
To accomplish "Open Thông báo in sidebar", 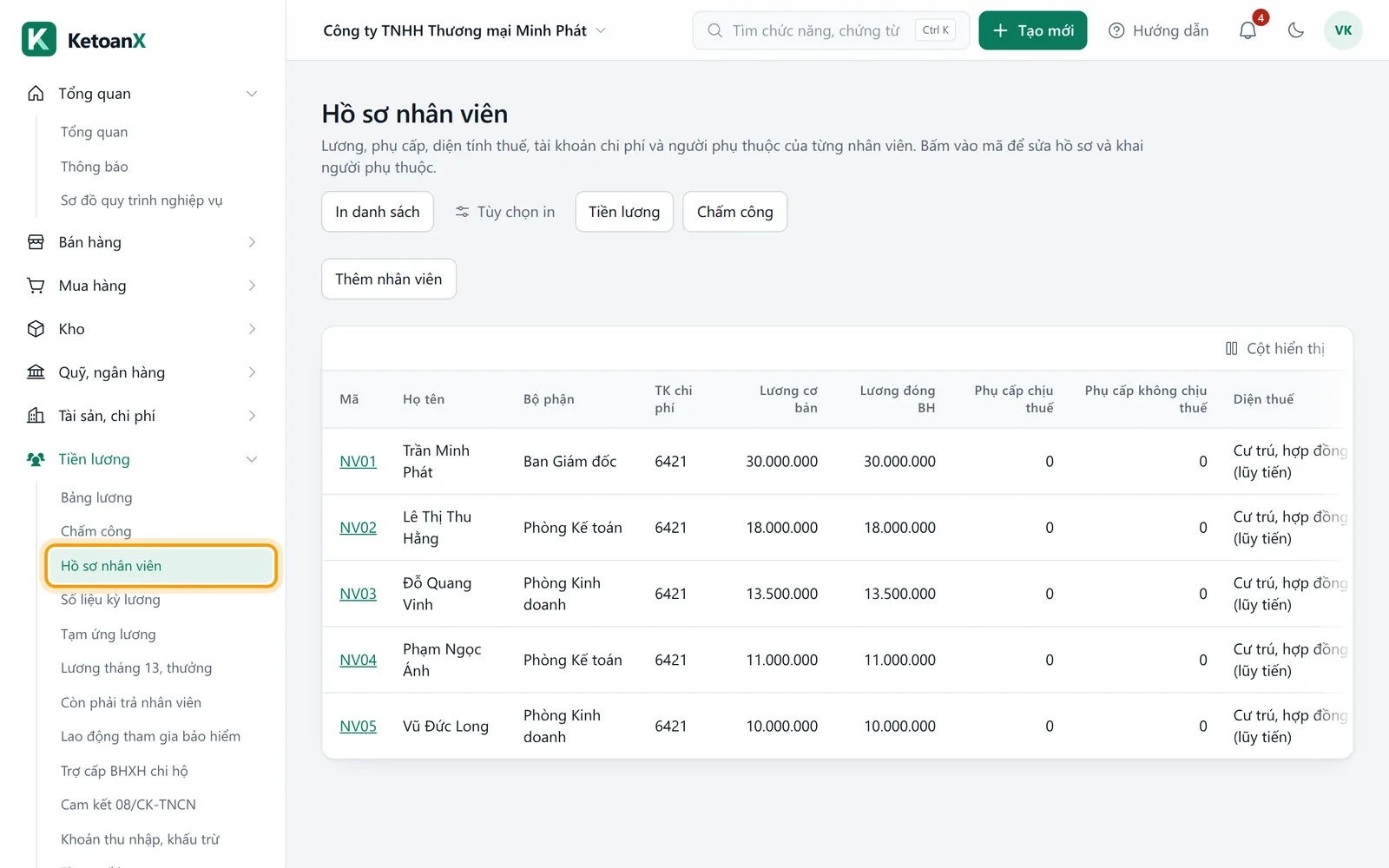I will (94, 167).
